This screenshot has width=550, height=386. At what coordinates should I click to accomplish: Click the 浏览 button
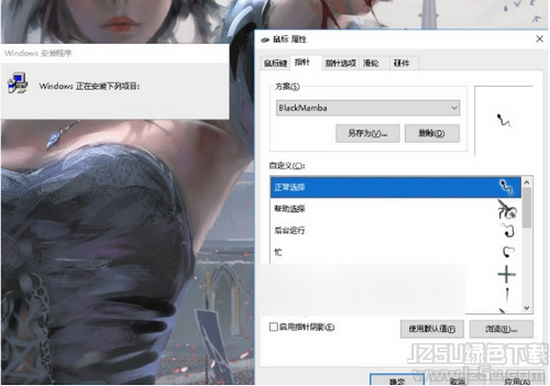[x=501, y=329]
